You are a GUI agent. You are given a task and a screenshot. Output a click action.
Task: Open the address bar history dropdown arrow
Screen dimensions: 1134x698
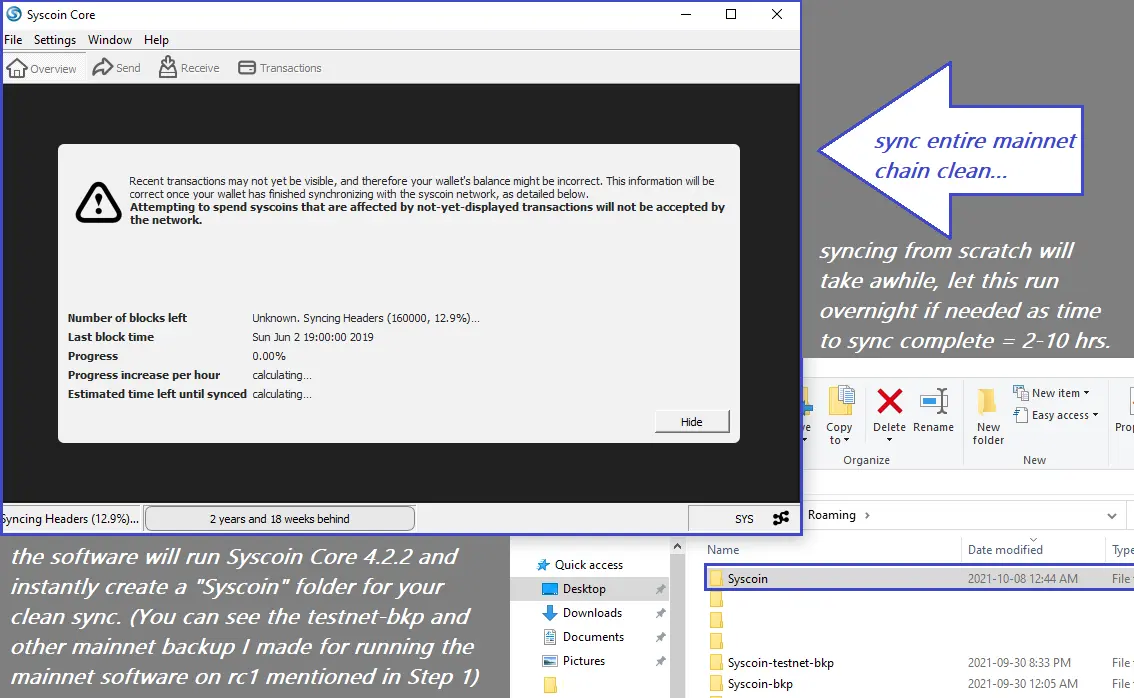1112,516
